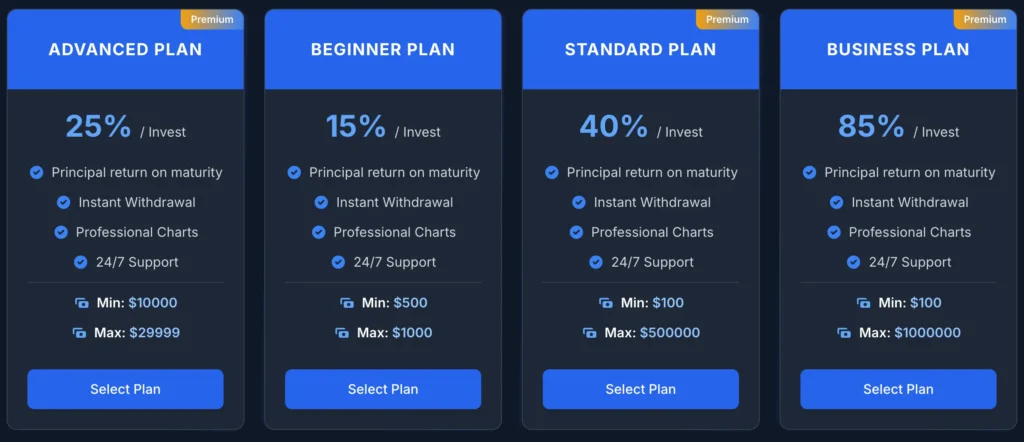The height and width of the screenshot is (442, 1024).
Task: Click the Standard Plan Professional Charts checkmark
Action: 576,232
